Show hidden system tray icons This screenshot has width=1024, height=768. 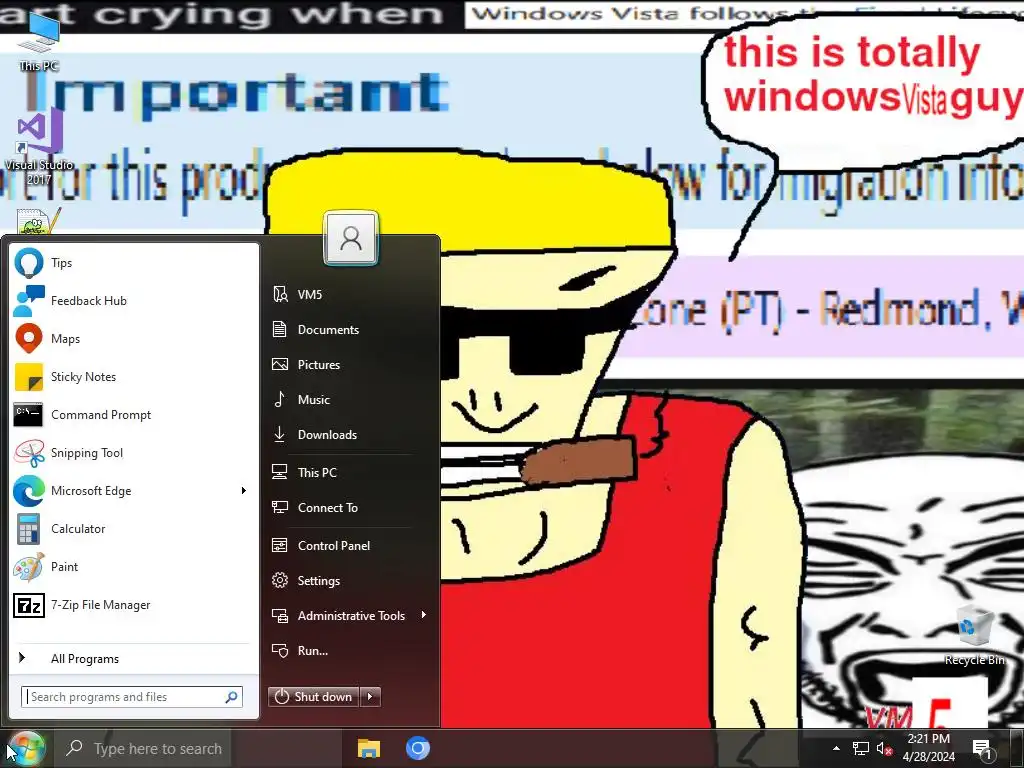coord(836,748)
